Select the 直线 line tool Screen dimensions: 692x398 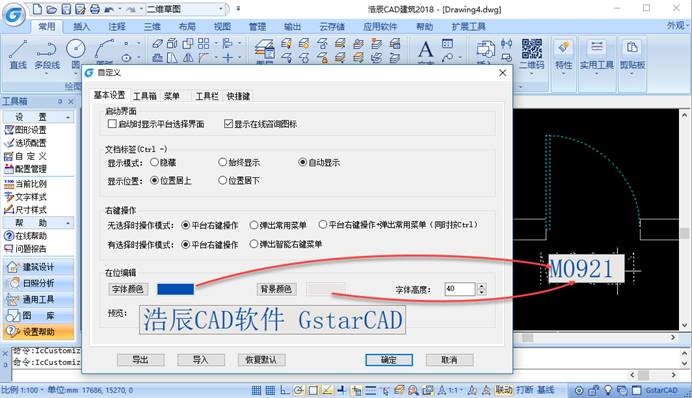(x=18, y=54)
